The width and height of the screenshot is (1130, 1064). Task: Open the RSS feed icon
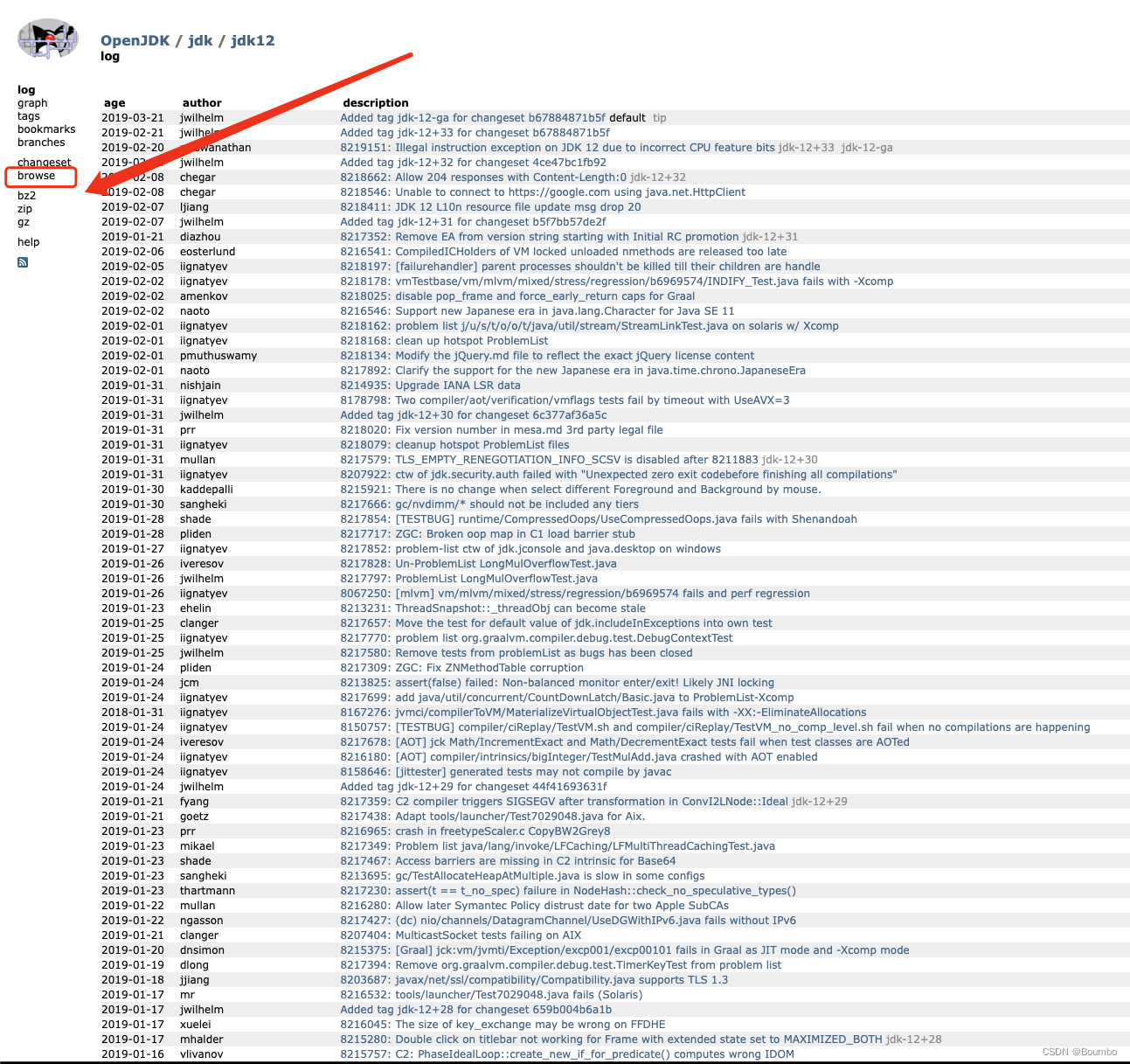[23, 262]
